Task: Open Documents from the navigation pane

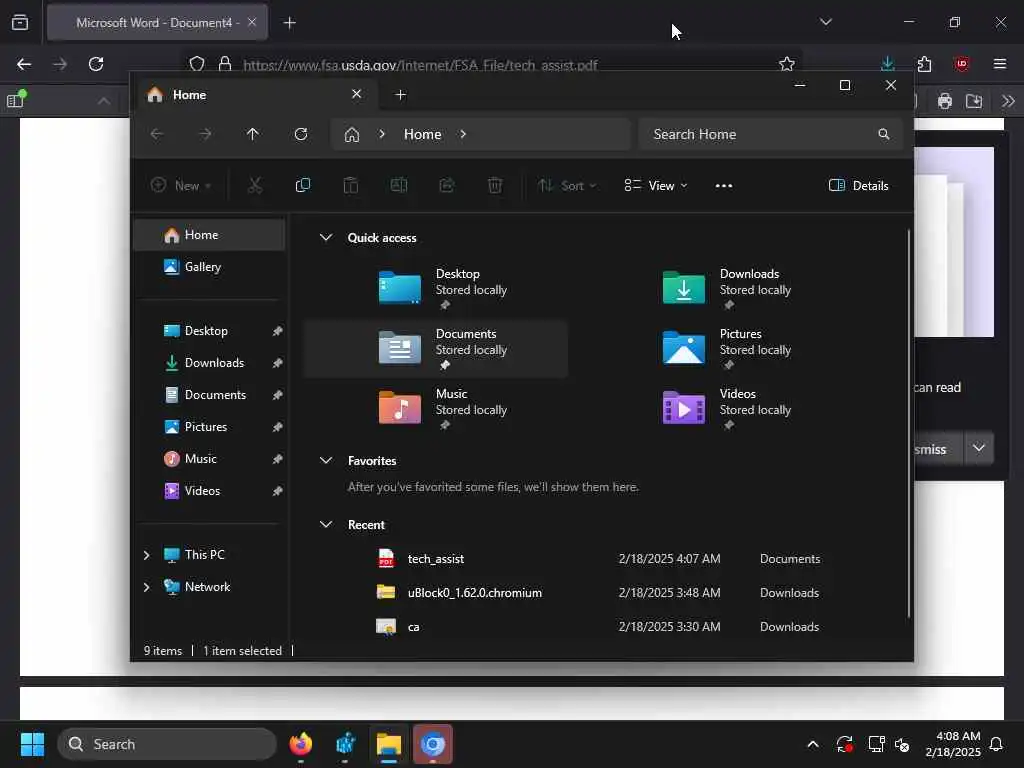Action: 209,394
